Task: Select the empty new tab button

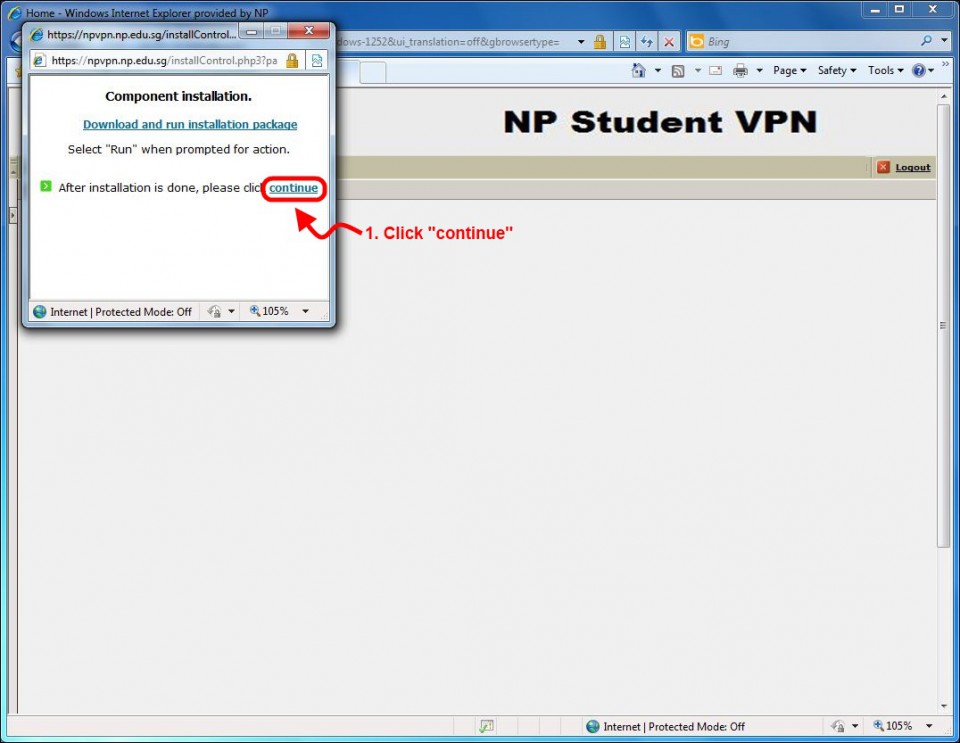Action: (373, 72)
